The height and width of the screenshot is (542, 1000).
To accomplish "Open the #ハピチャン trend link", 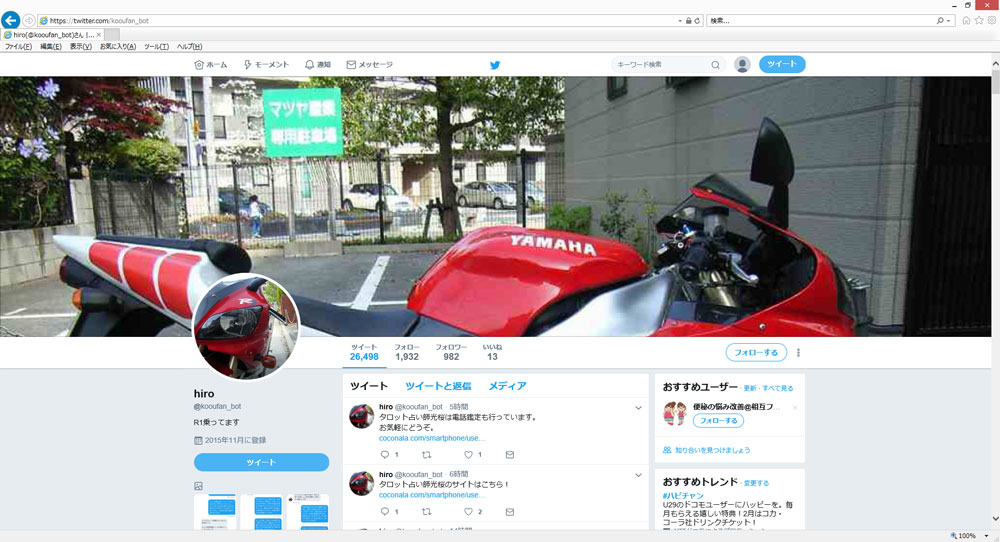I will click(x=684, y=495).
